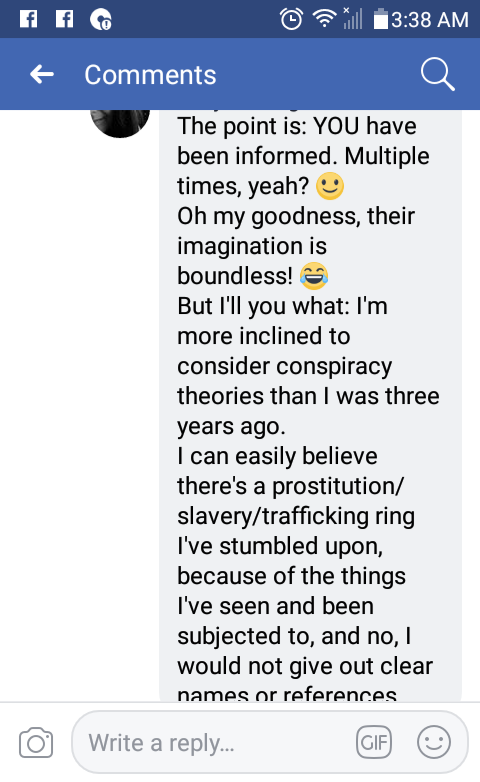
Task: Tap the alarm clock status icon
Action: tap(291, 19)
